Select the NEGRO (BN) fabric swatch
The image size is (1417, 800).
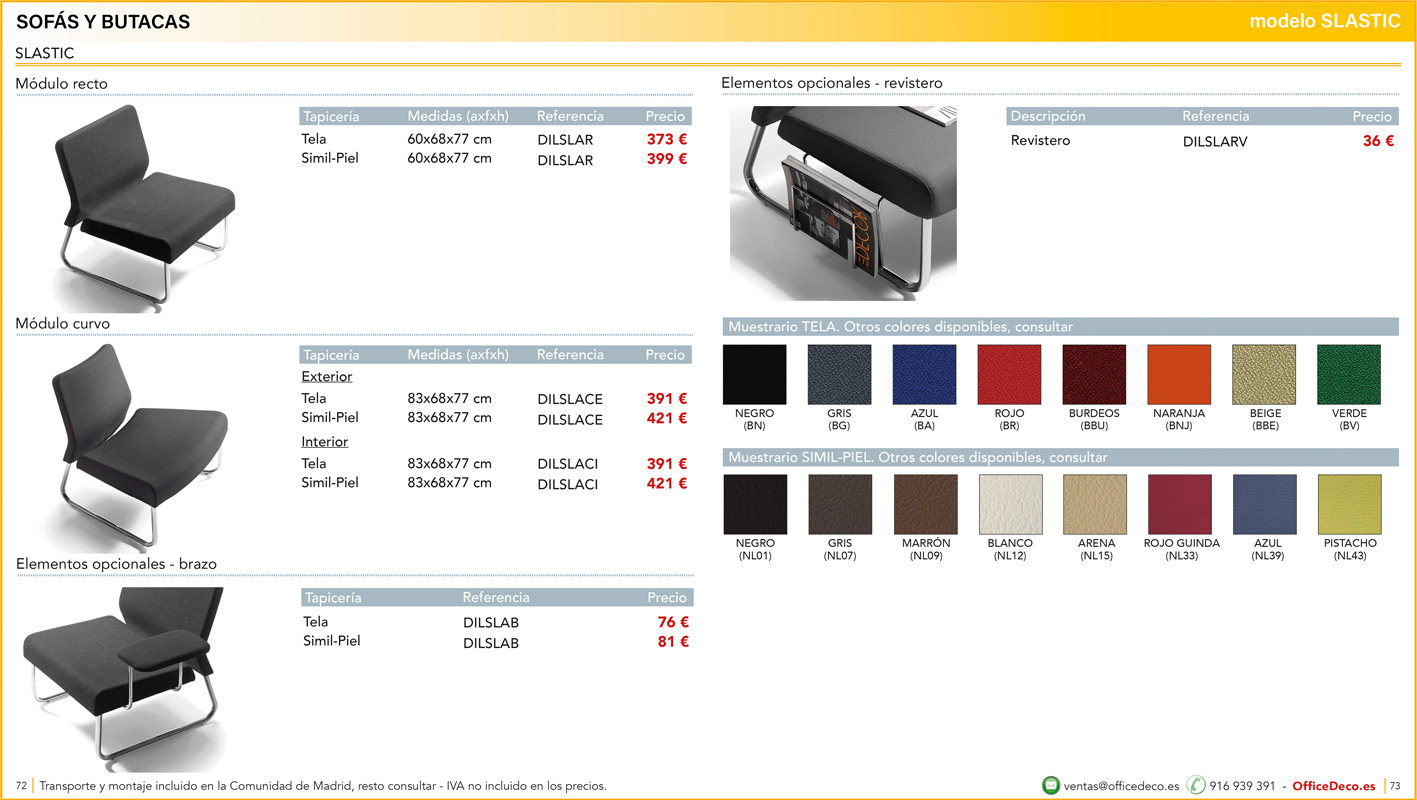click(754, 375)
